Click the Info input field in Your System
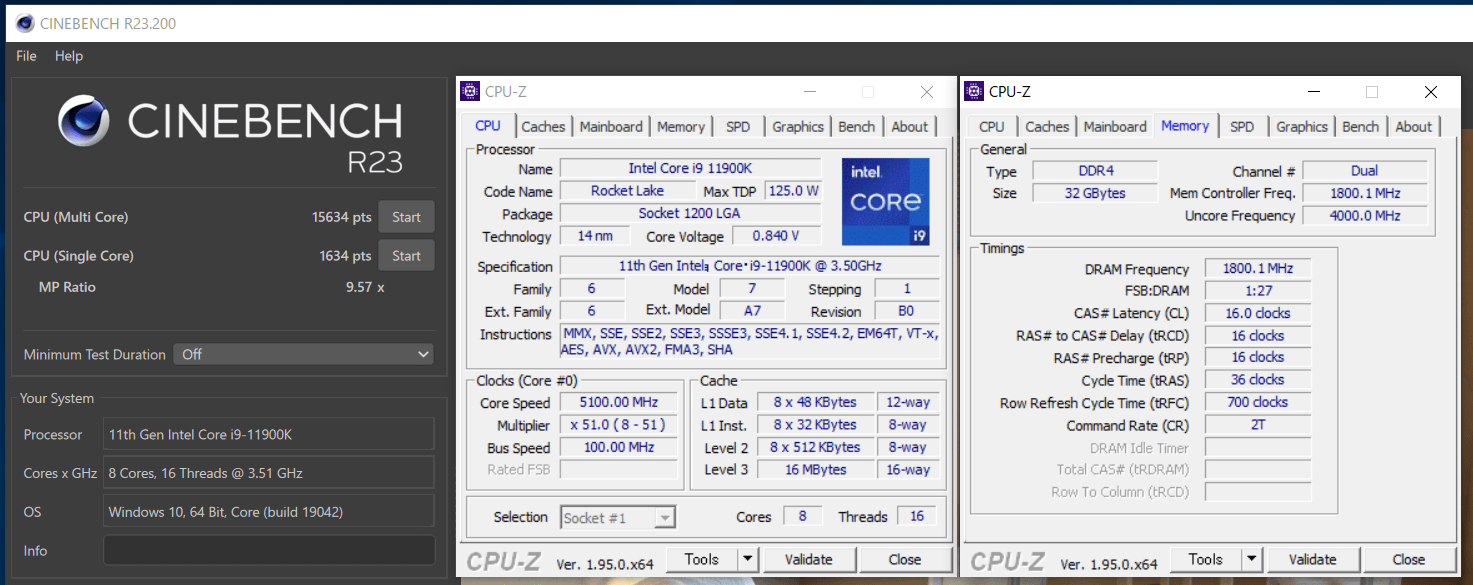Image resolution: width=1473 pixels, height=585 pixels. tap(269, 550)
